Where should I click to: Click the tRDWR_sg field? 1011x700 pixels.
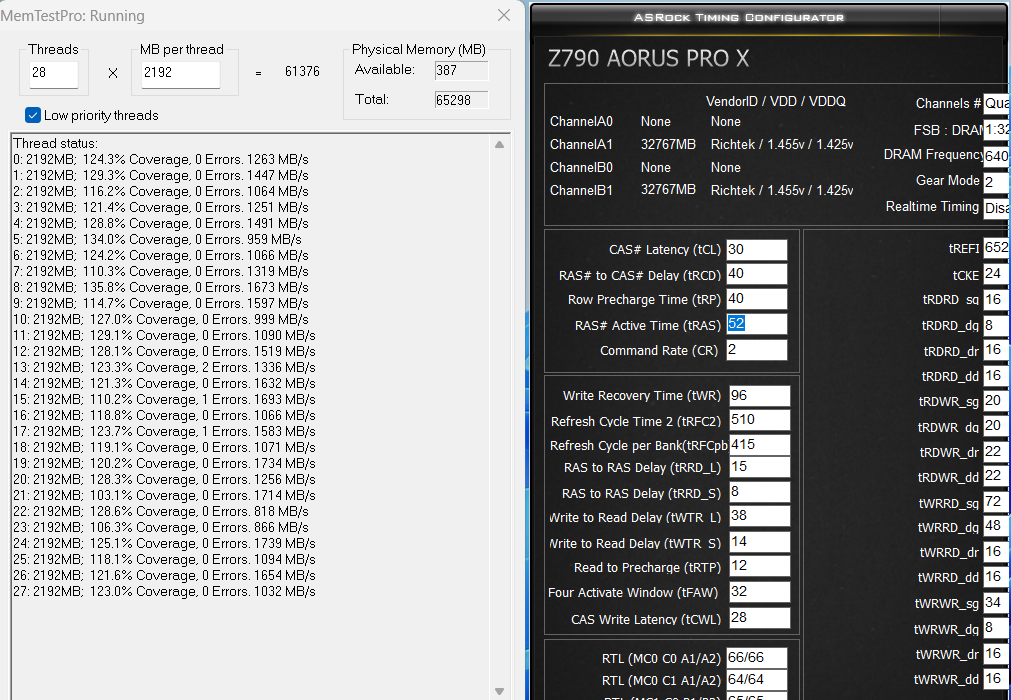click(x=997, y=401)
